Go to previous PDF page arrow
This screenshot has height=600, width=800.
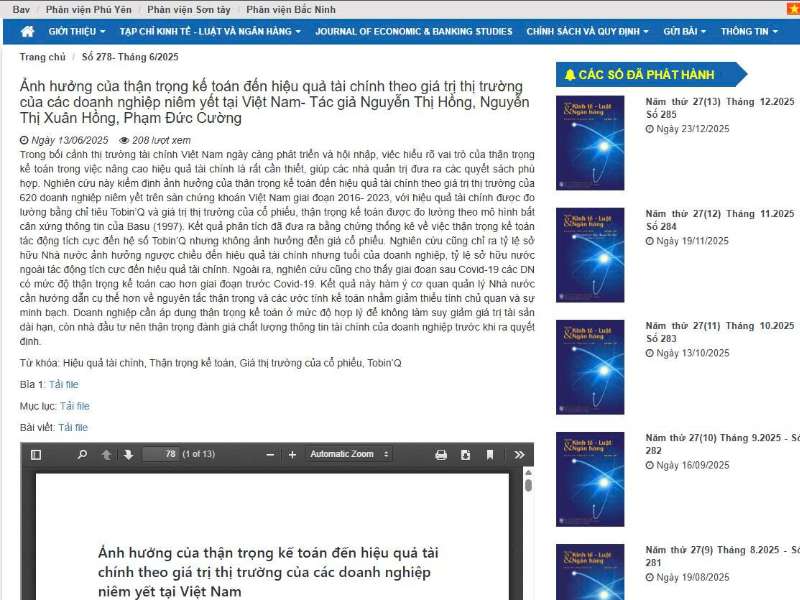pos(107,455)
